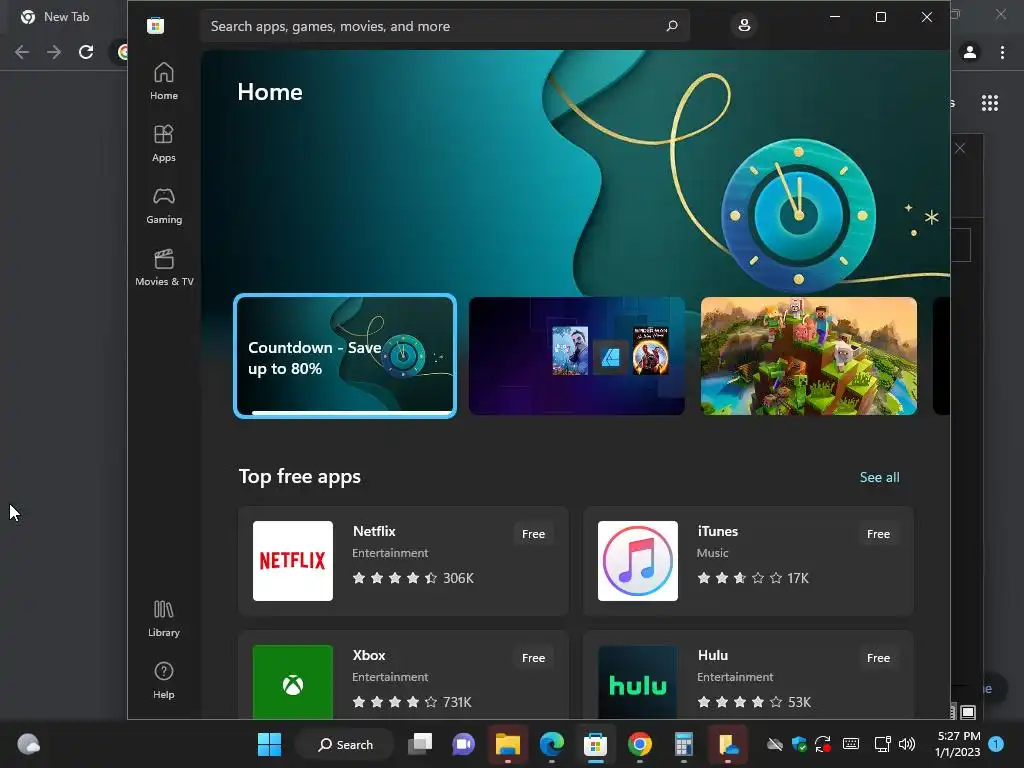Click the Top free apps heading
Screen dimensions: 1024x768
pyautogui.click(x=300, y=477)
